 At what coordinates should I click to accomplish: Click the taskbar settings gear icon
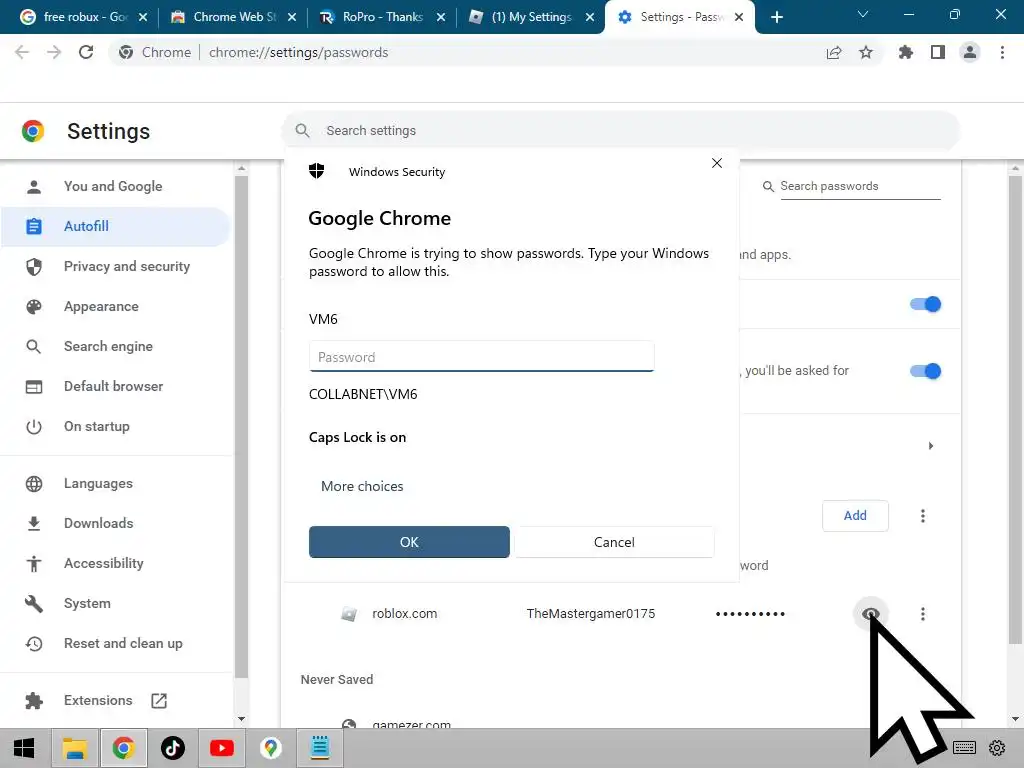[x=997, y=748]
